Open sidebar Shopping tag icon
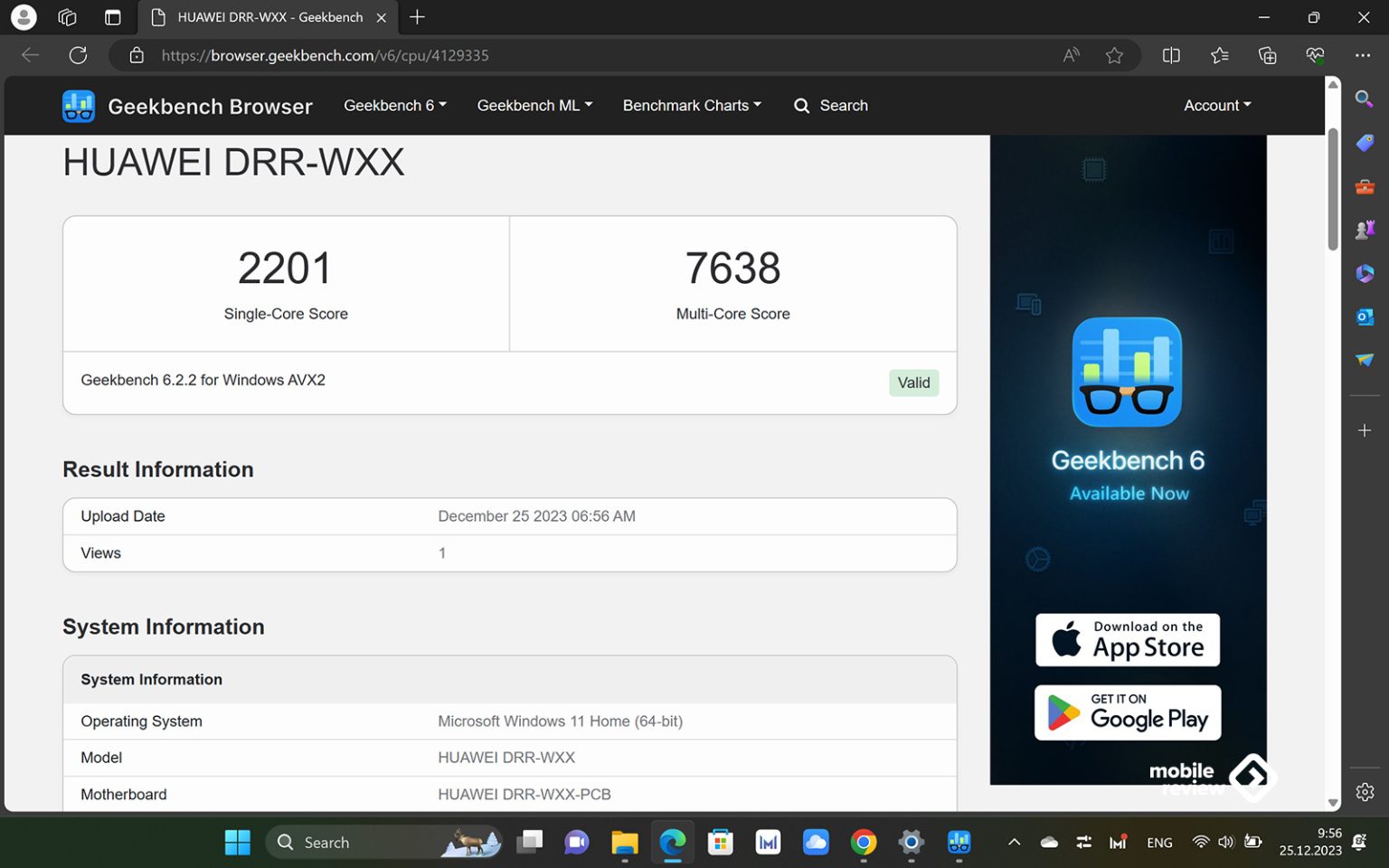Viewport: 1389px width, 868px height. point(1365,143)
